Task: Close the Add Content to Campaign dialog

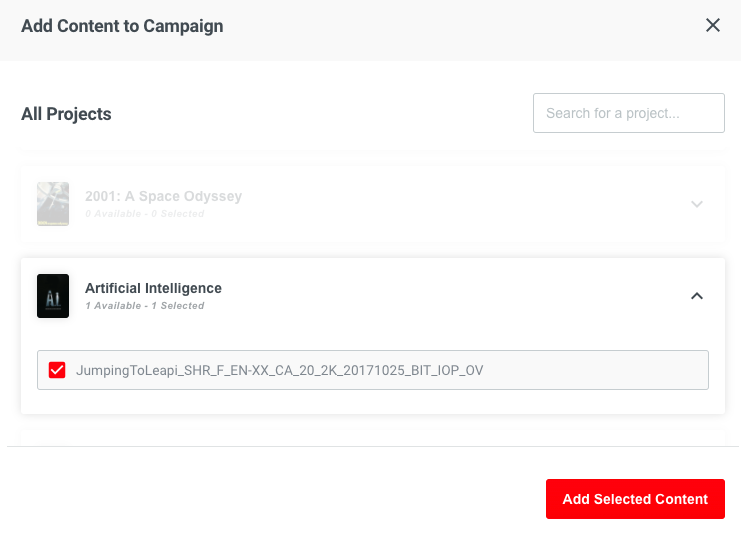Action: pyautogui.click(x=713, y=26)
